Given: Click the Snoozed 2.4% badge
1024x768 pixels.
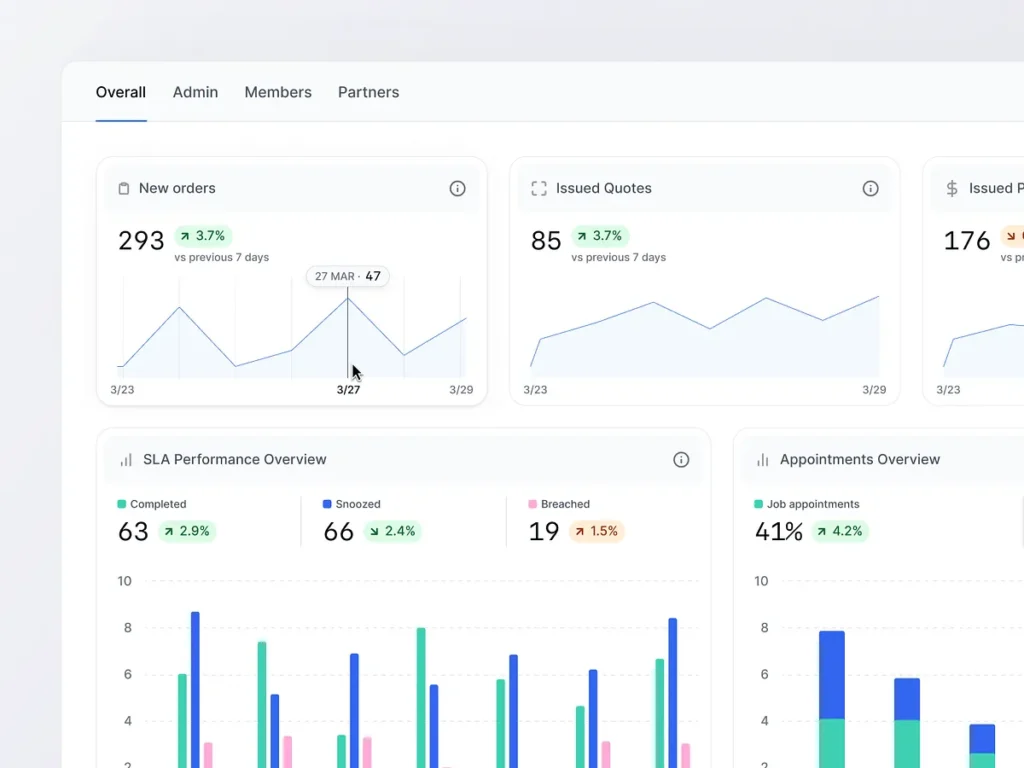Looking at the screenshot, I should click(x=393, y=531).
